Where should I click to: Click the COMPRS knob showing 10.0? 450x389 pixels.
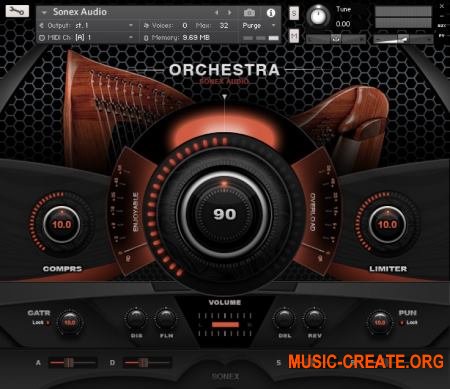click(x=62, y=224)
